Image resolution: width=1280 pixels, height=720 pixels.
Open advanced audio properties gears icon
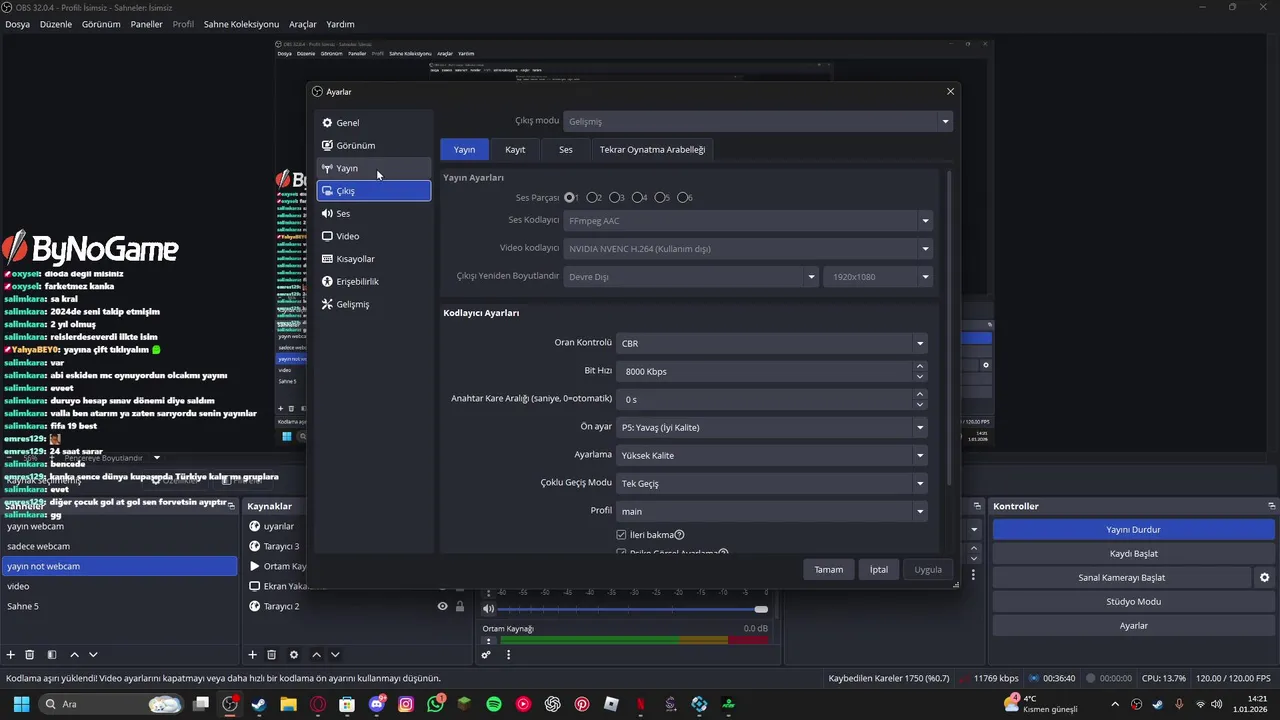(x=486, y=655)
